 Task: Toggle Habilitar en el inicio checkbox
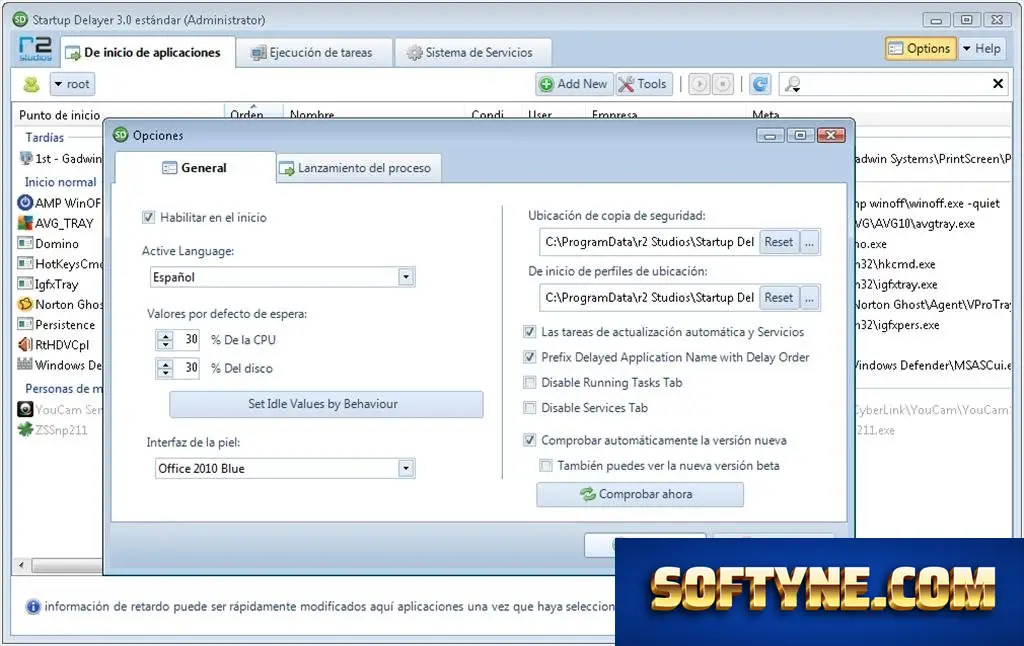pyautogui.click(x=149, y=218)
